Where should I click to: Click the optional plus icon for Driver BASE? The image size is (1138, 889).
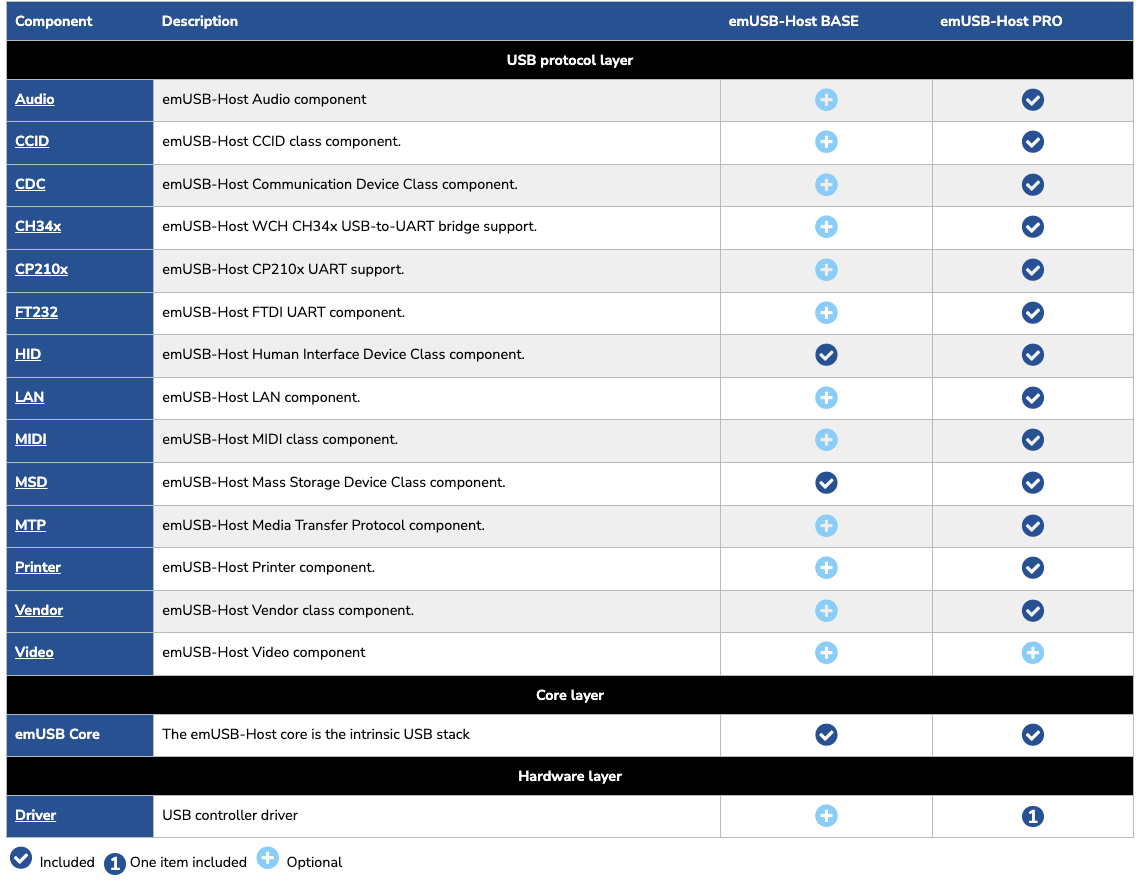pyautogui.click(x=826, y=816)
